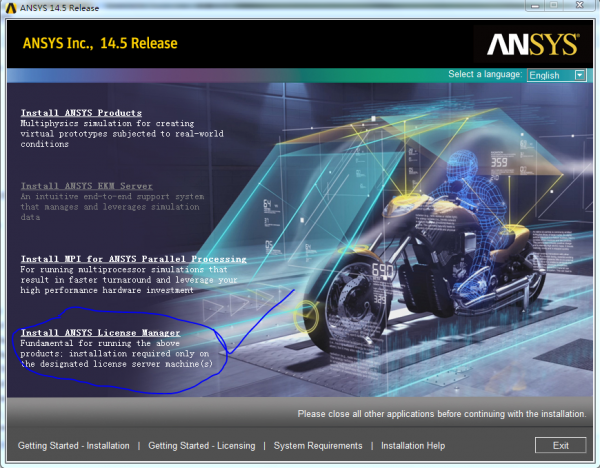The width and height of the screenshot is (600, 468).
Task: Minimize the ANSYS 14.5 Release window
Action: 535,5
